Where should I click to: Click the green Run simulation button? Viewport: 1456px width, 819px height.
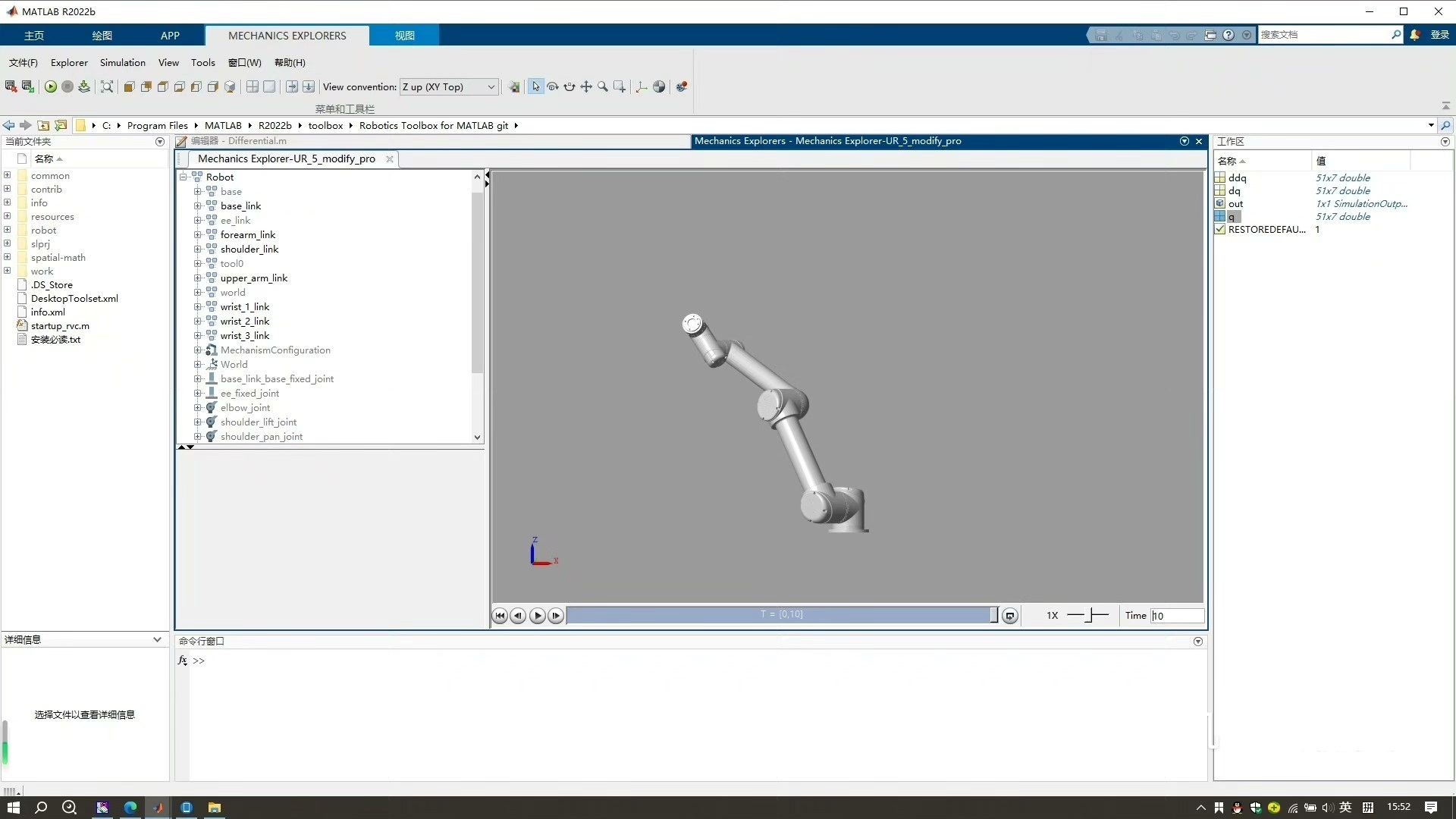click(x=51, y=87)
